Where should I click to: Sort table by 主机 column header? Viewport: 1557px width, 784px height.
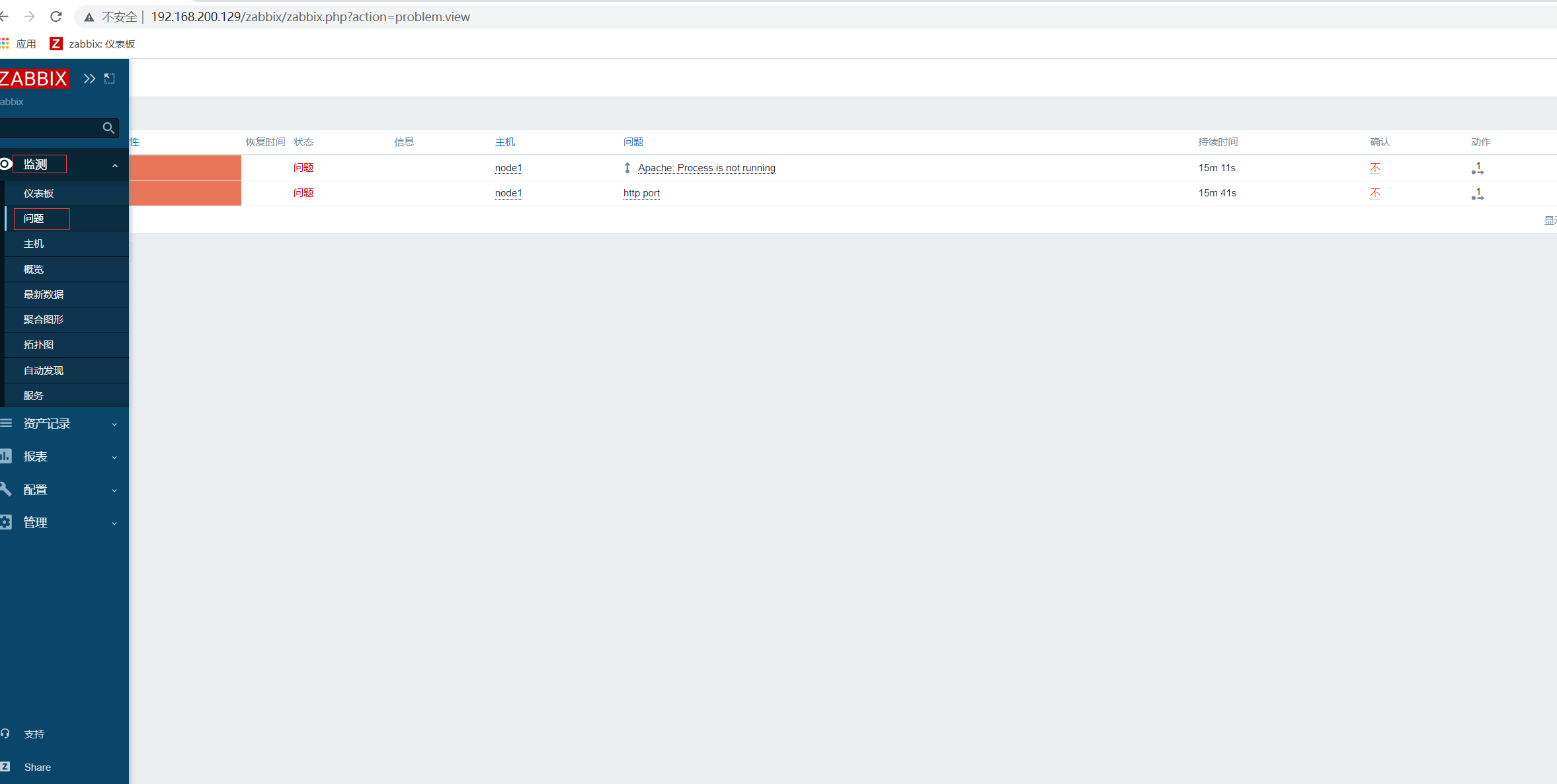[504, 142]
